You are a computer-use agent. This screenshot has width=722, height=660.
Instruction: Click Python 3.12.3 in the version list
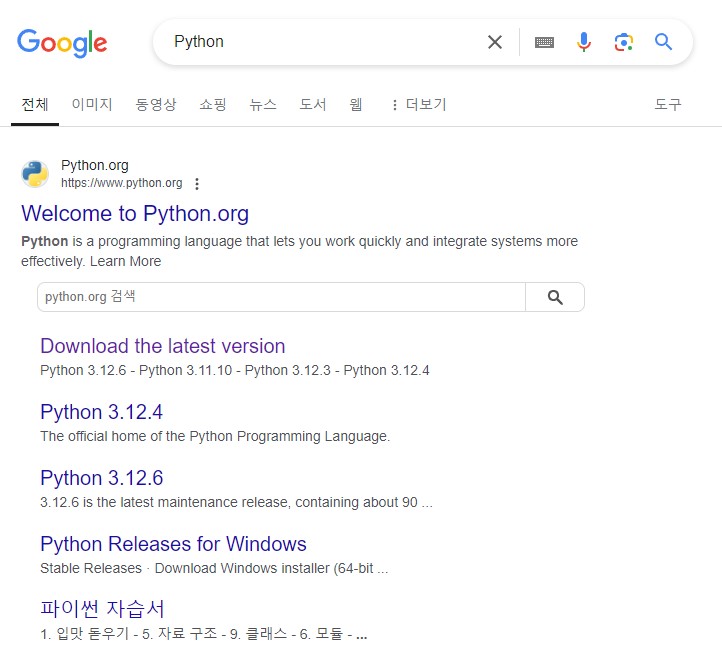pos(287,370)
